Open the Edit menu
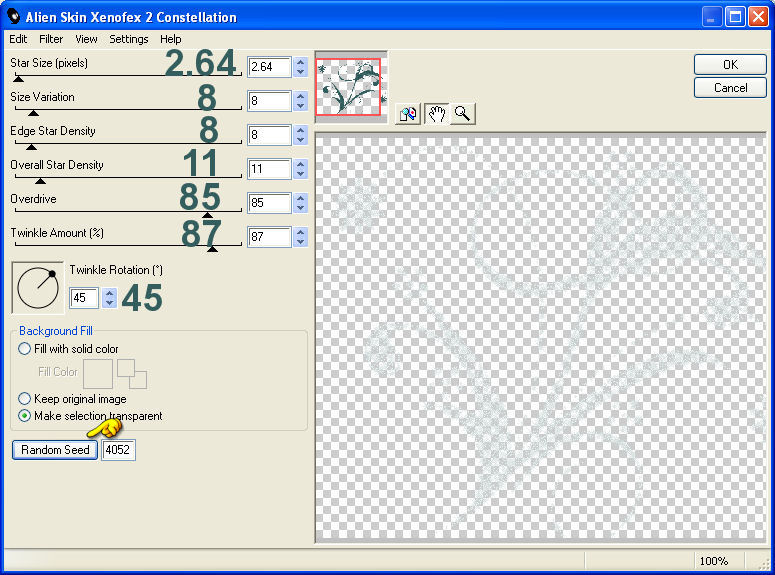This screenshot has height=575, width=775. click(18, 39)
